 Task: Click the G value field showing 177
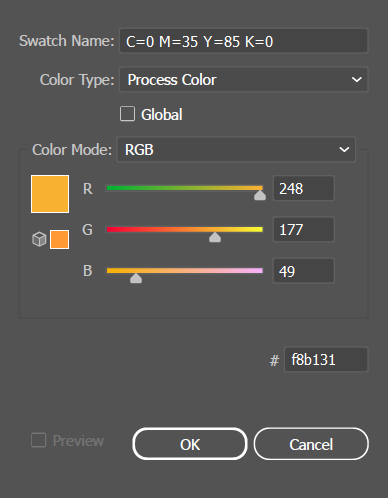tap(303, 229)
